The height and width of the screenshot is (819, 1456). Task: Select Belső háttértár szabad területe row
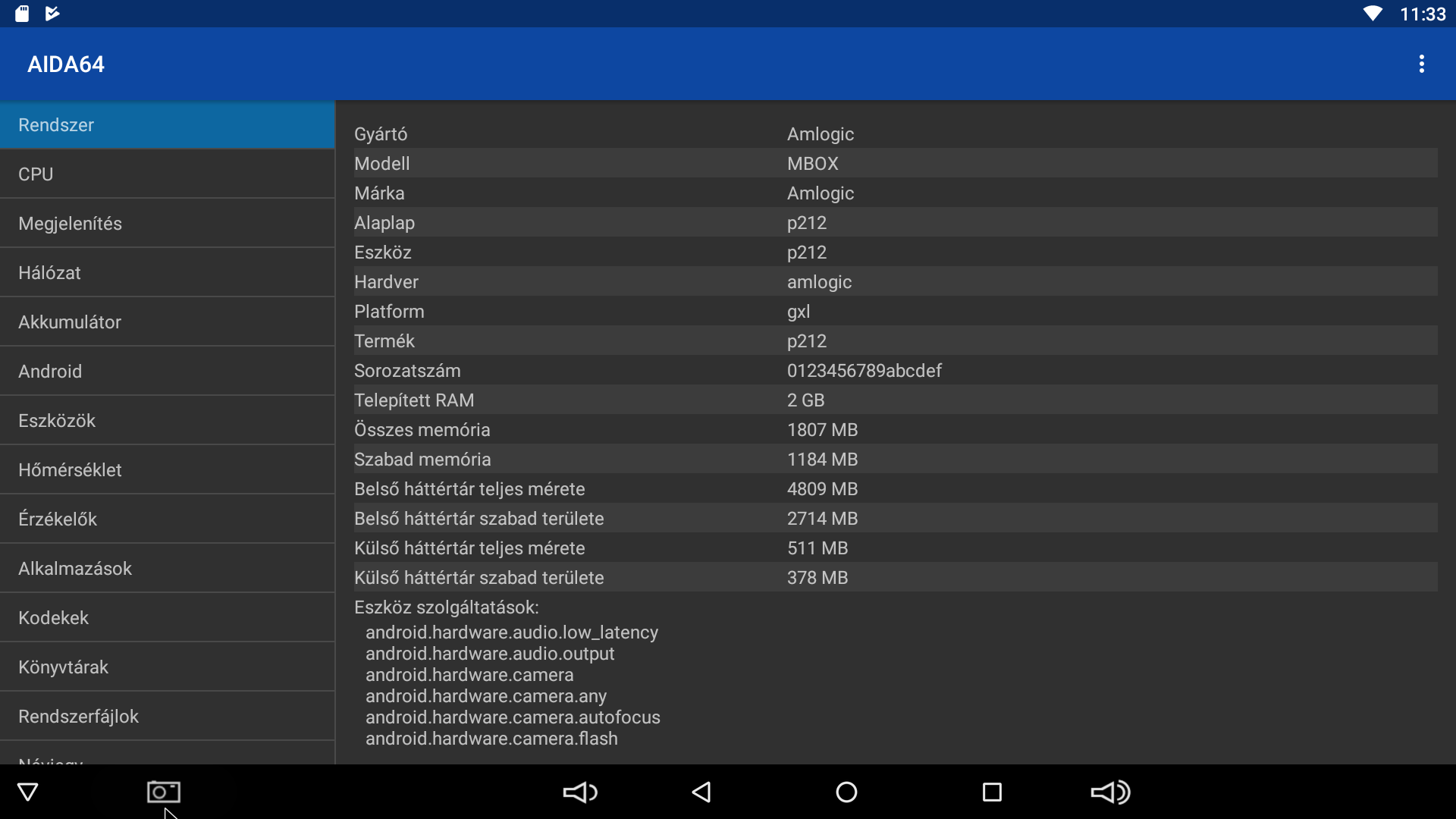896,519
